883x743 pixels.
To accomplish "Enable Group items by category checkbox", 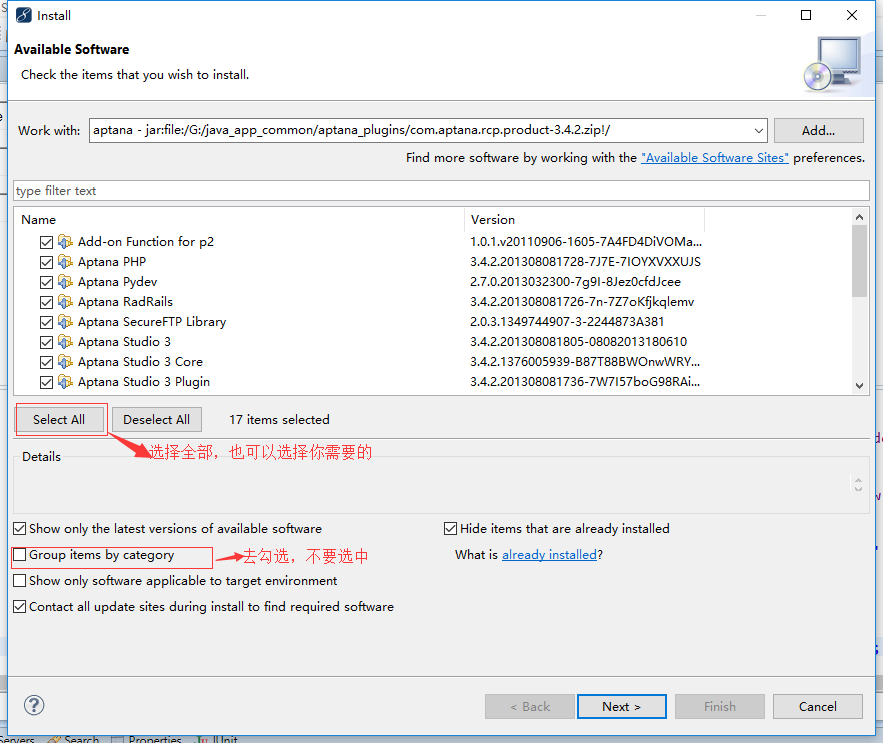I will coord(20,555).
